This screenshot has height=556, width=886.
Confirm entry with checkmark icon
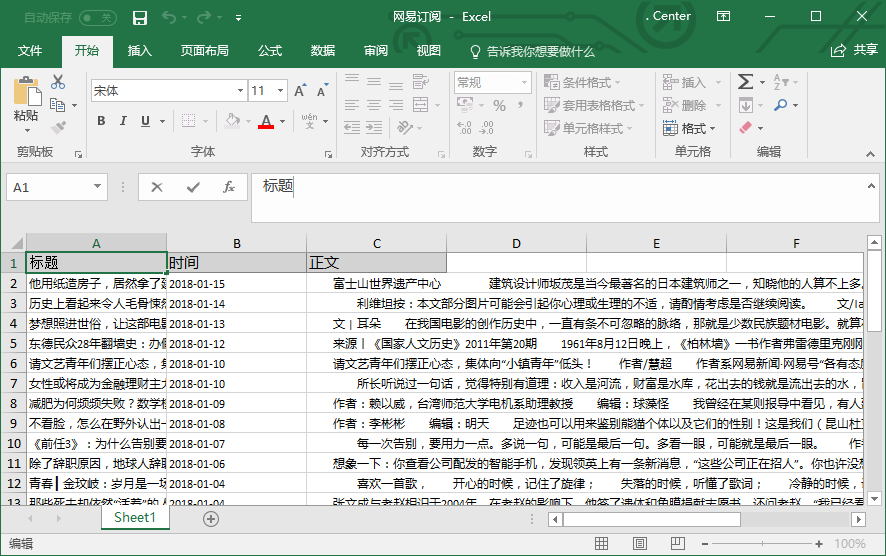[193, 187]
